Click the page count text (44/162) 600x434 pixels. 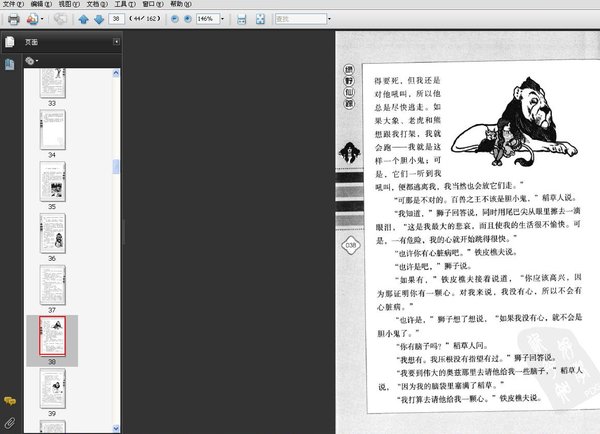click(145, 19)
